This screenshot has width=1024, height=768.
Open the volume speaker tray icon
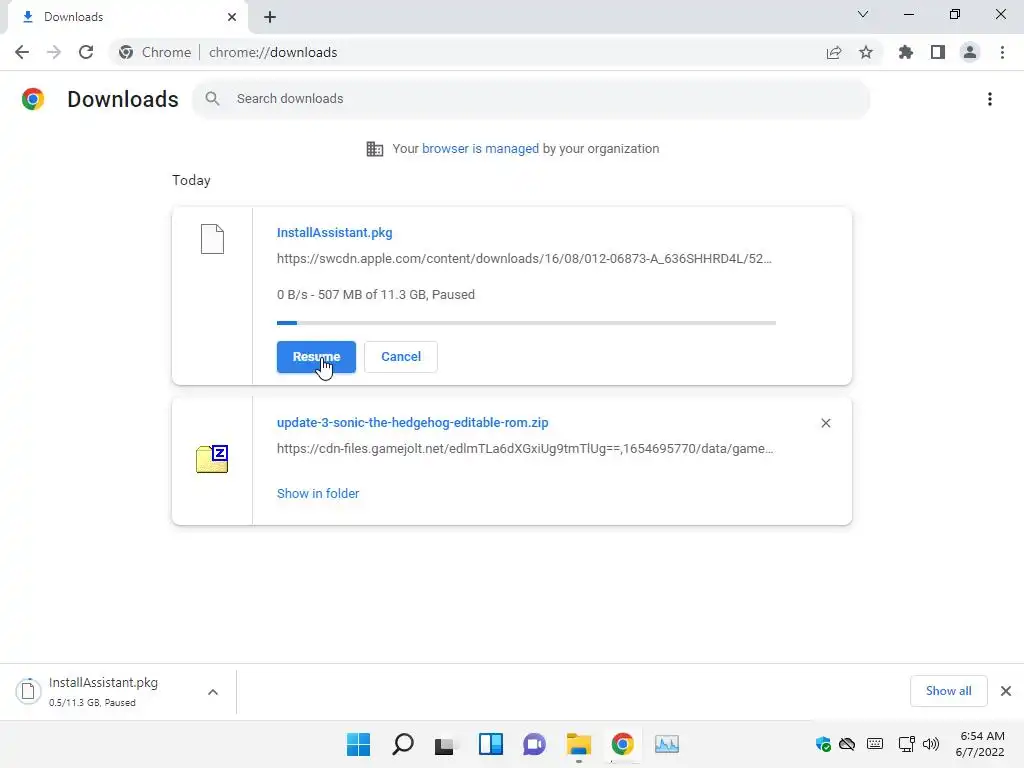point(931,744)
